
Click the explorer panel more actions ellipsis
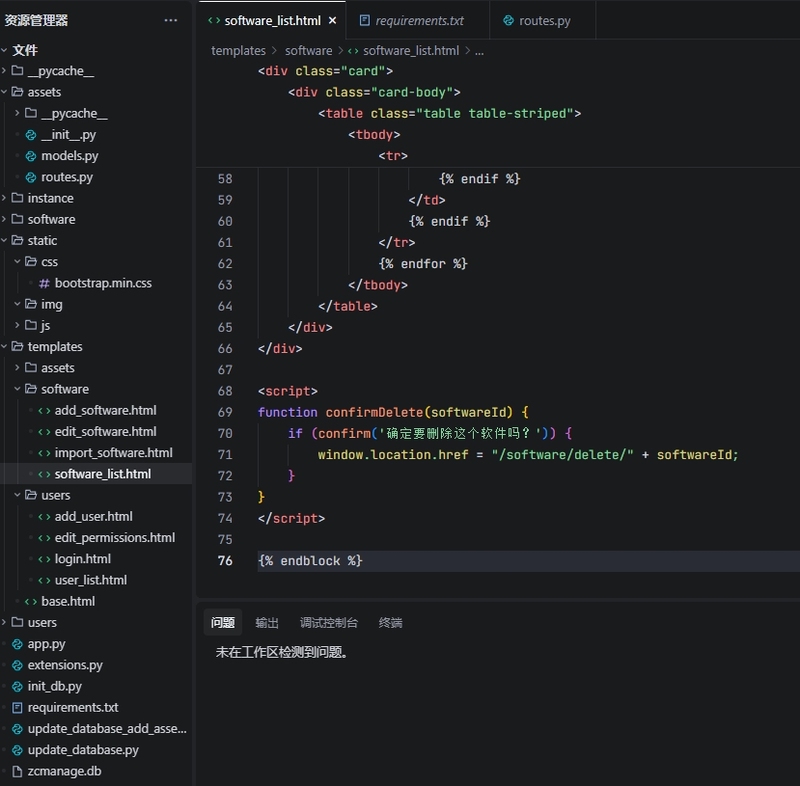pos(171,20)
